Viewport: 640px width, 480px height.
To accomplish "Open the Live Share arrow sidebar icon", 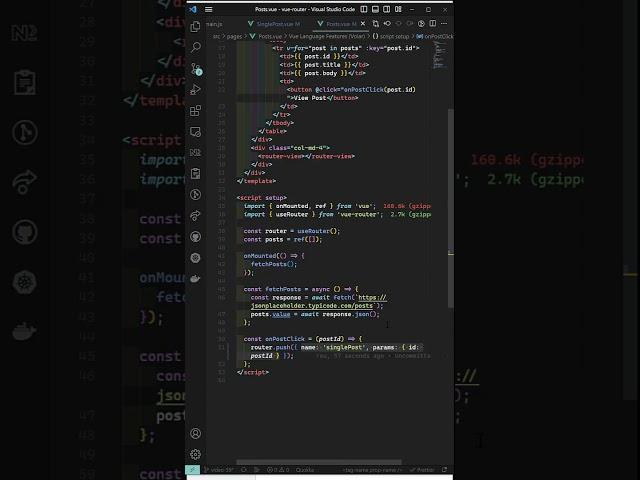I will point(196,216).
